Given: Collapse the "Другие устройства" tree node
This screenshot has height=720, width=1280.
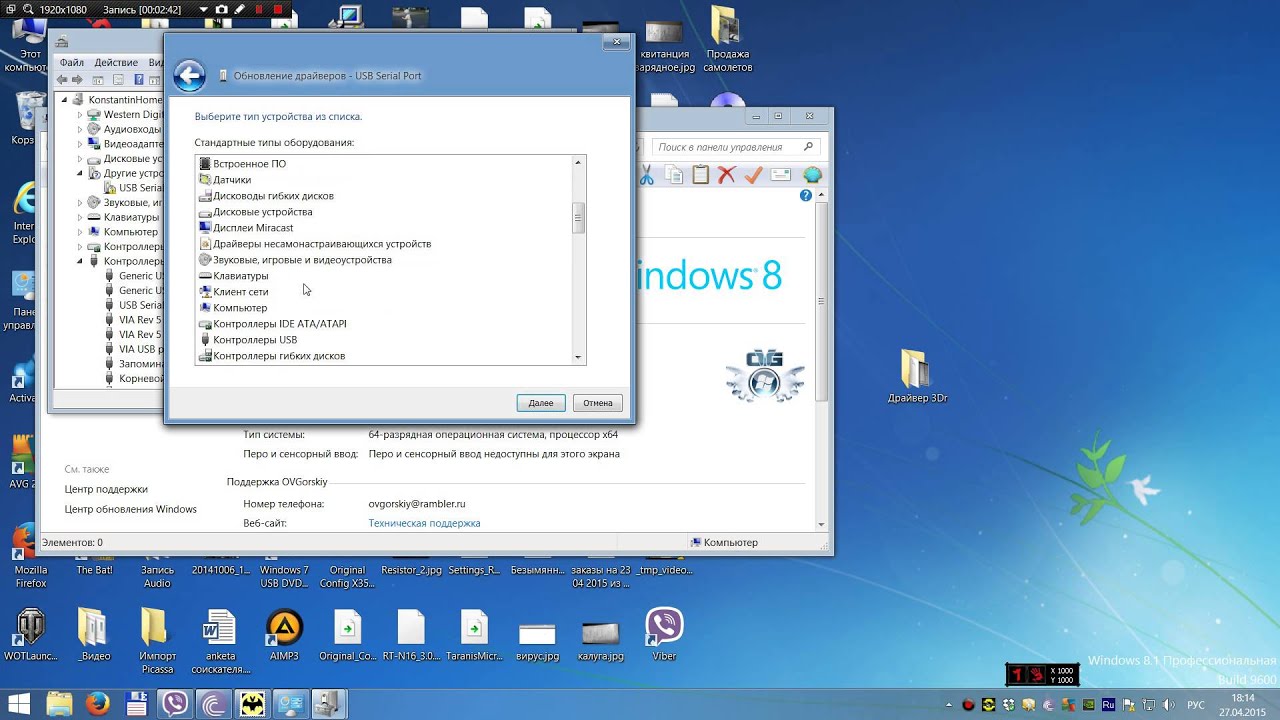Looking at the screenshot, I should (x=80, y=173).
